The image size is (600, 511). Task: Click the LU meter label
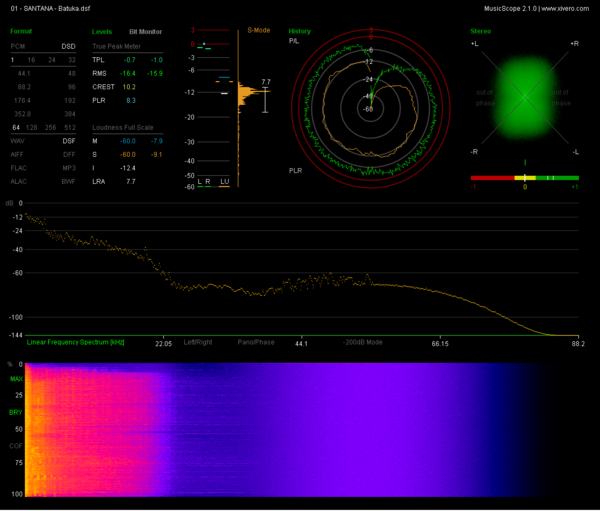(225, 182)
